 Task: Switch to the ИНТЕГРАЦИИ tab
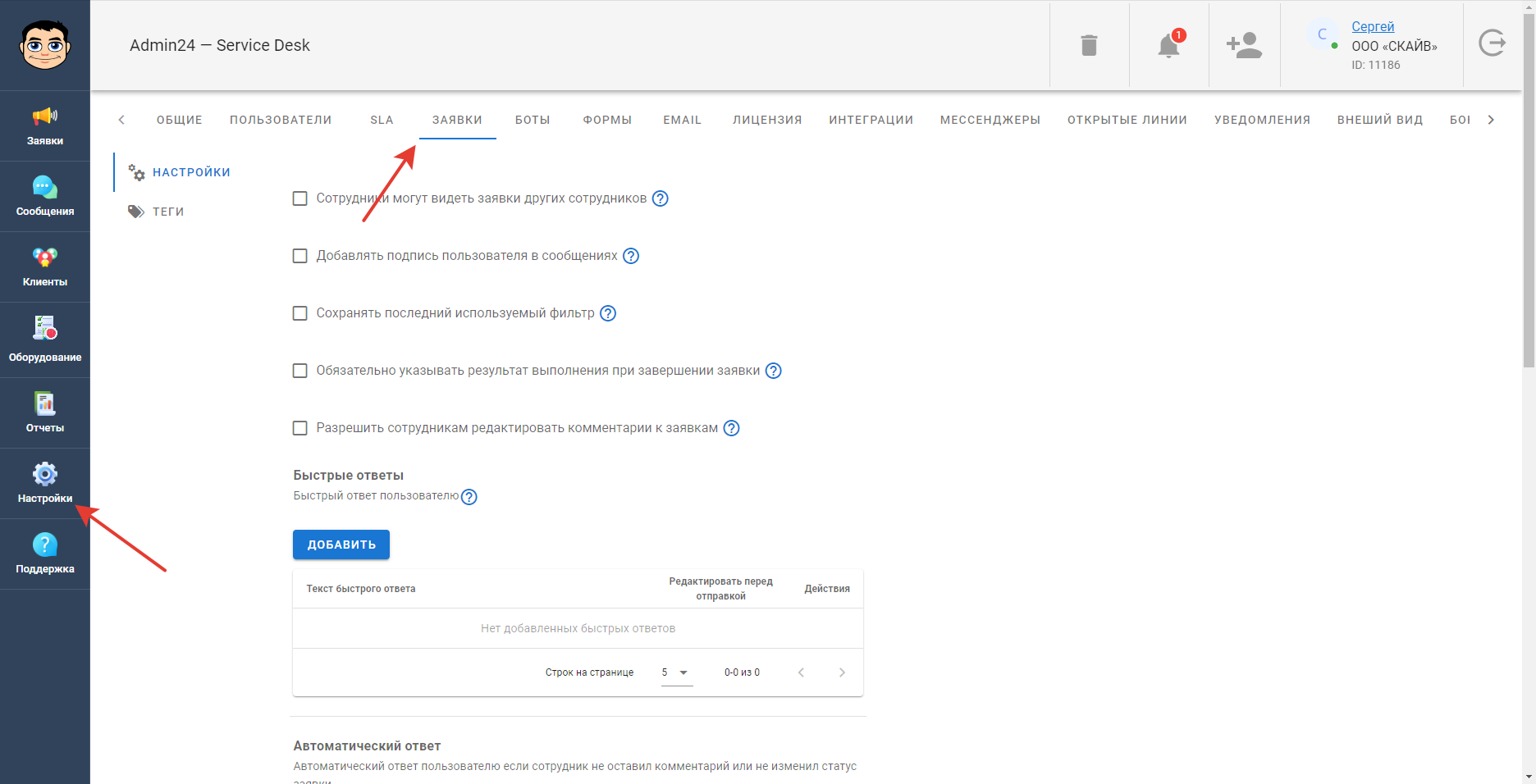point(871,120)
